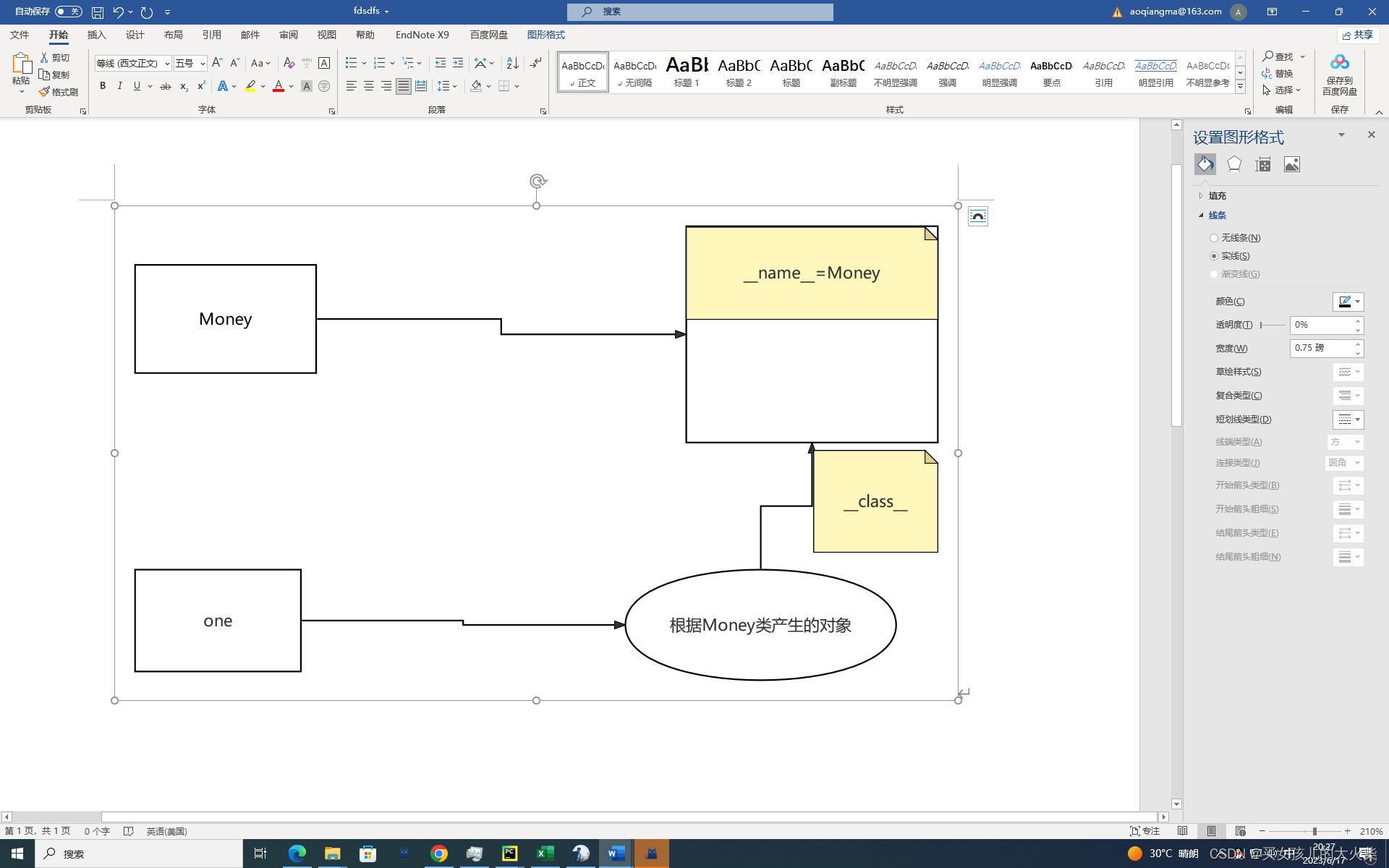Image resolution: width=1389 pixels, height=868 pixels.
Task: Select the Picture icon in format pane
Action: tap(1292, 164)
